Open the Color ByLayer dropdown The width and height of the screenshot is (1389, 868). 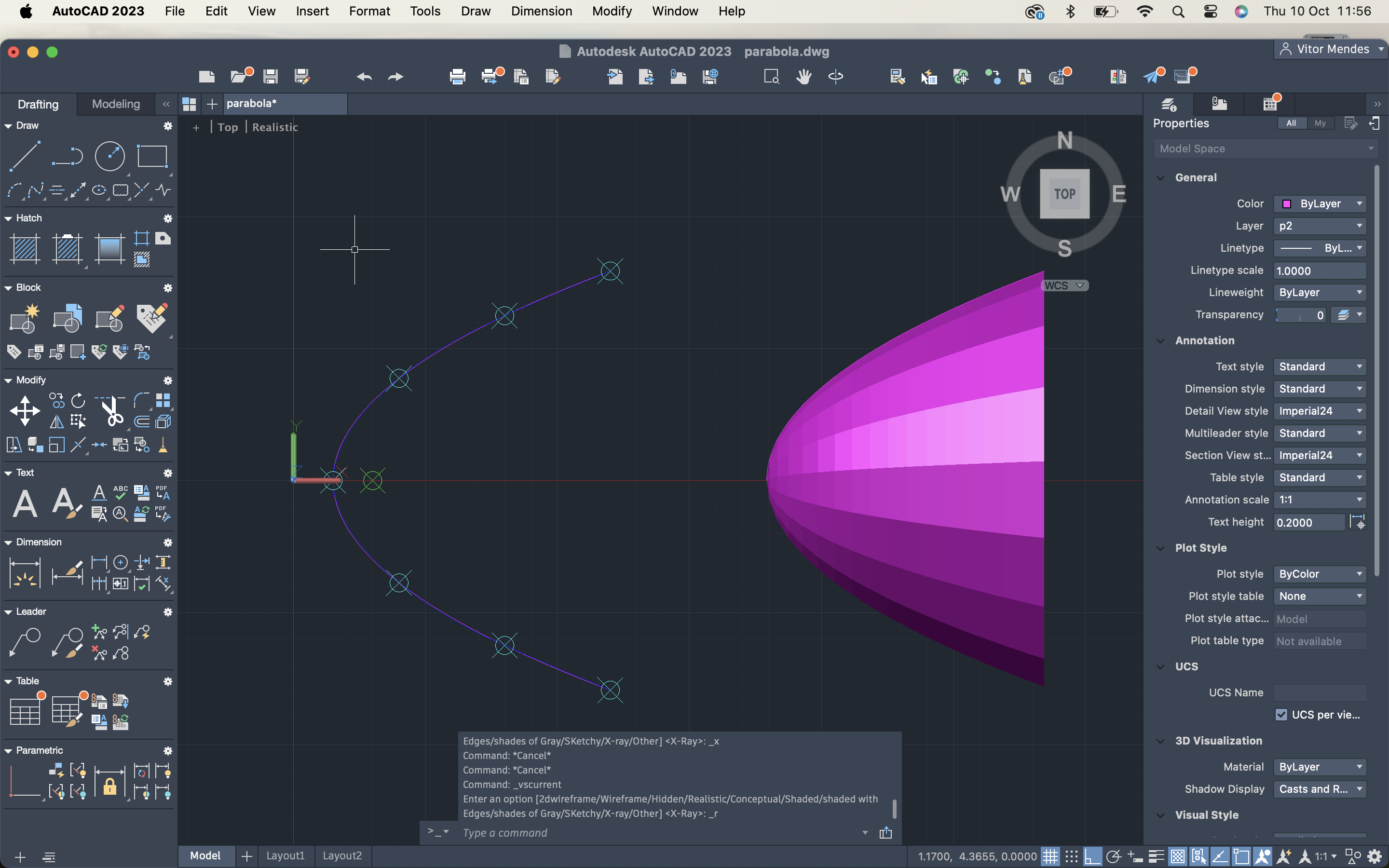pyautogui.click(x=1320, y=204)
